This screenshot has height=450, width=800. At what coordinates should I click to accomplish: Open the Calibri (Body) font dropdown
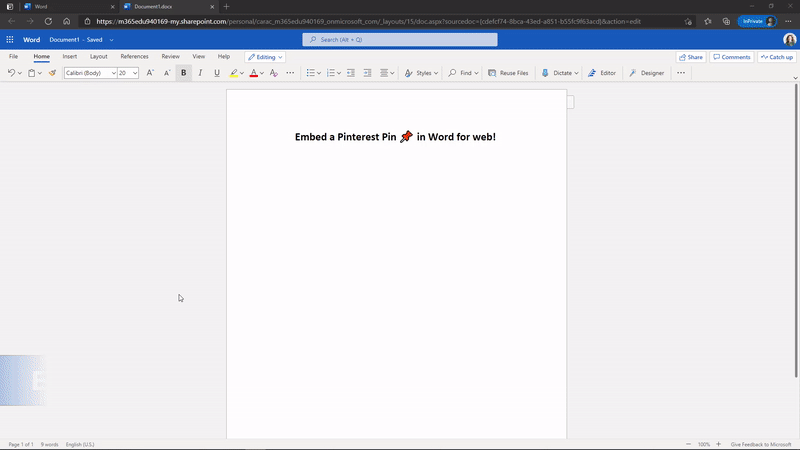90,73
